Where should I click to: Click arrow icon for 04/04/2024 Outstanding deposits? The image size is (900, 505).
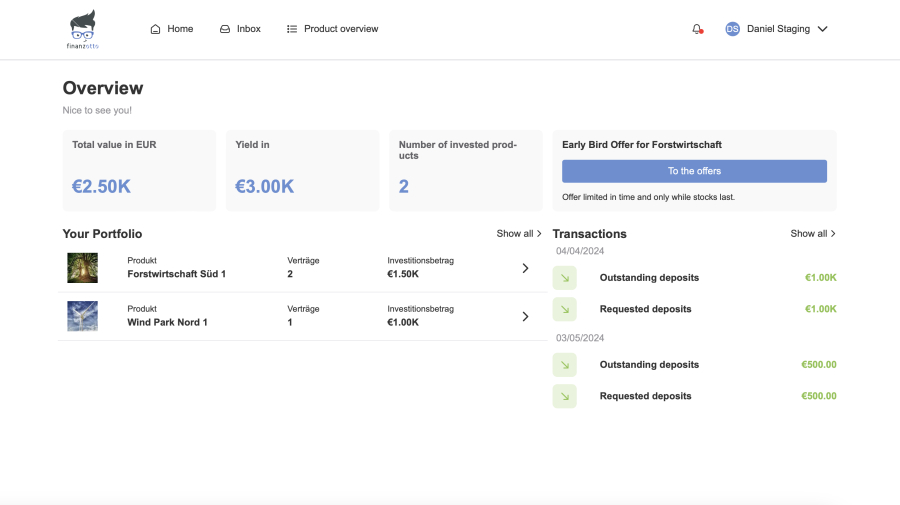564,278
